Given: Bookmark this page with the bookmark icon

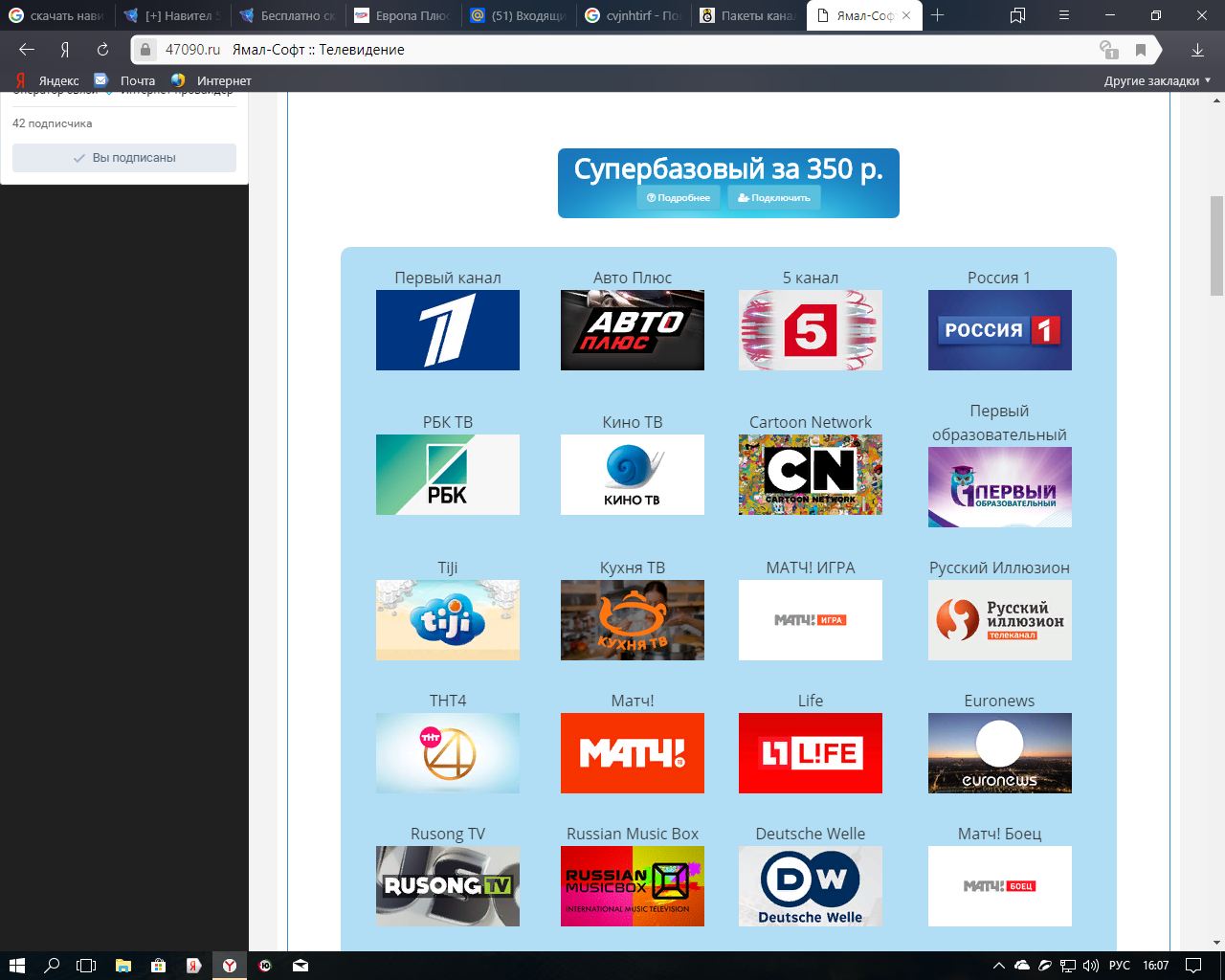Looking at the screenshot, I should [x=1141, y=50].
